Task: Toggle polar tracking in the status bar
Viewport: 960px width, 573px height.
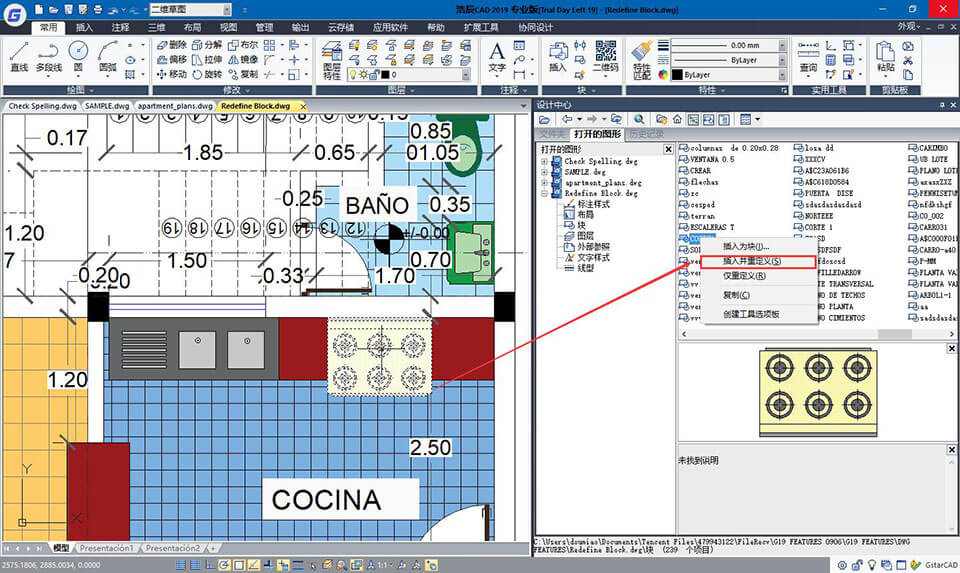Action: point(224,565)
